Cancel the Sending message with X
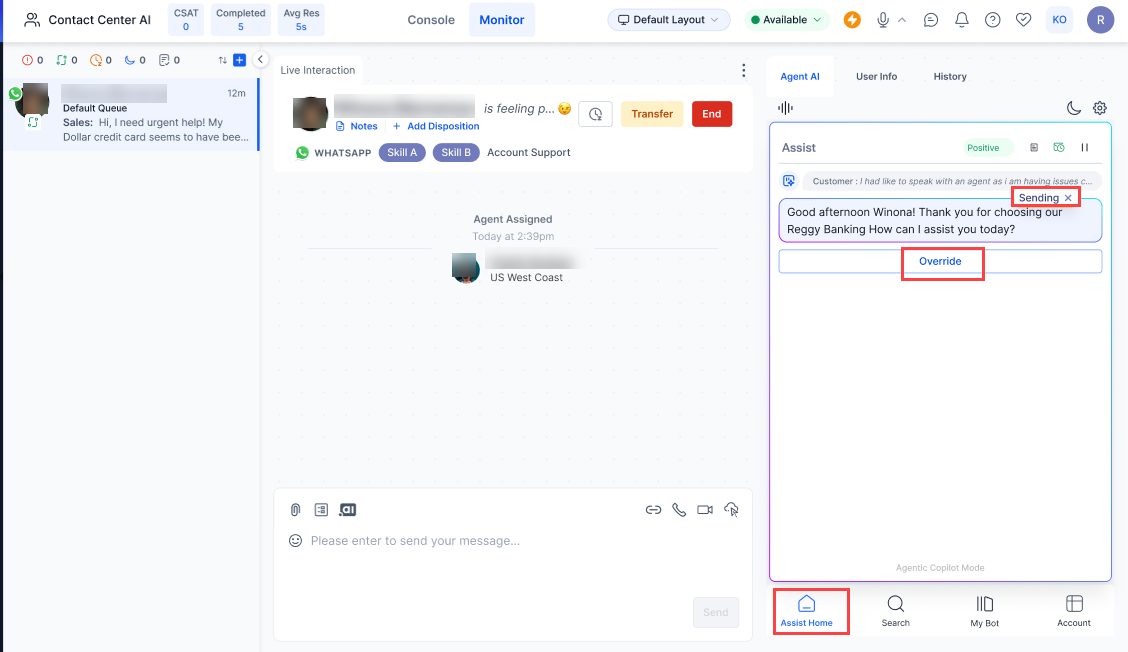The width and height of the screenshot is (1128, 652). click(x=1068, y=198)
